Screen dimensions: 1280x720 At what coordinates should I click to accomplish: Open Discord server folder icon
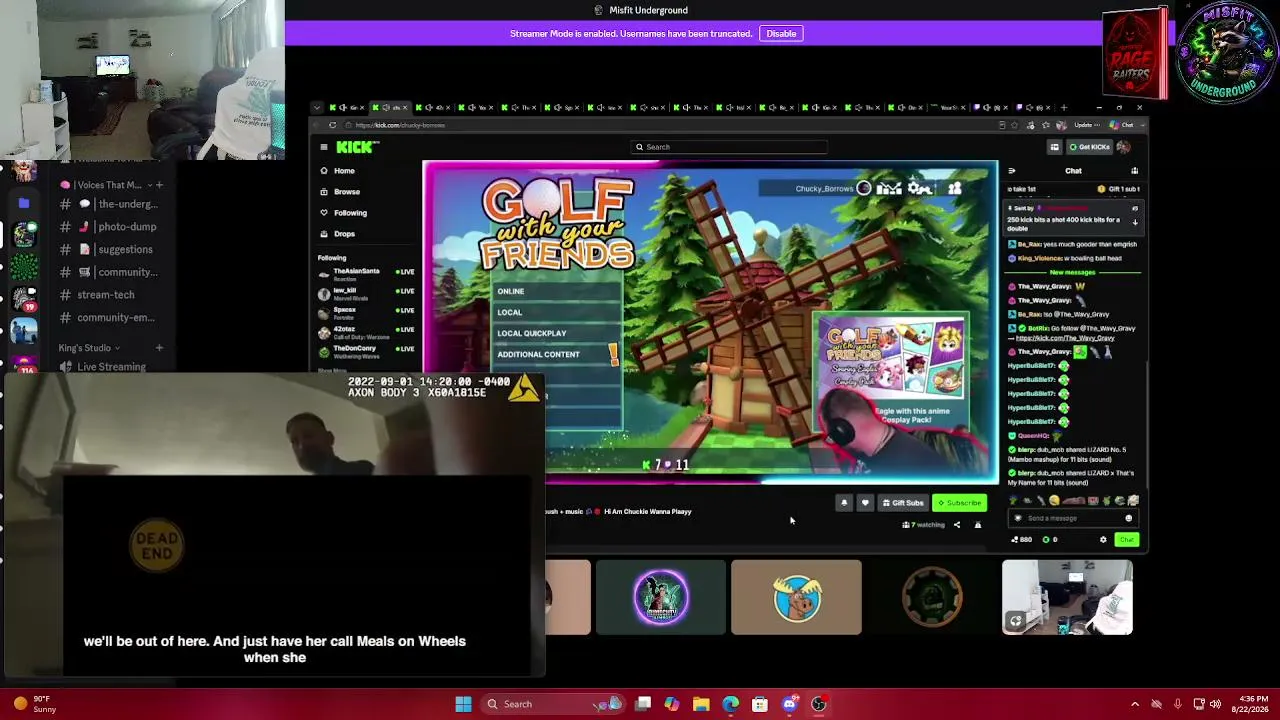24,203
